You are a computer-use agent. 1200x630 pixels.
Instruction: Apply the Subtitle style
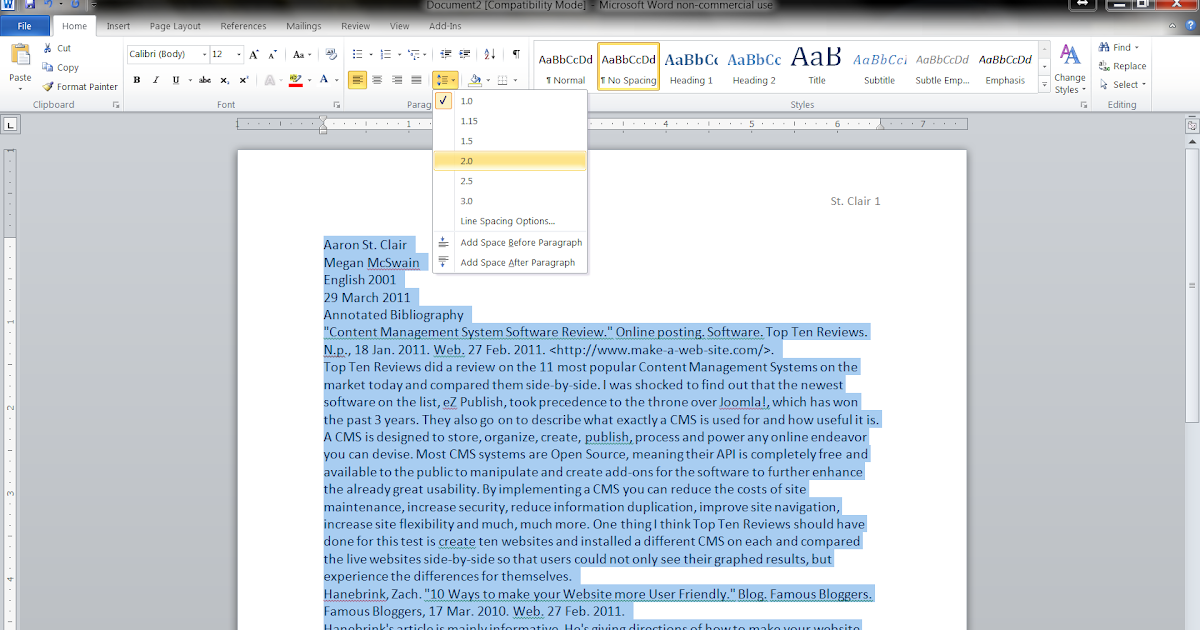point(880,67)
